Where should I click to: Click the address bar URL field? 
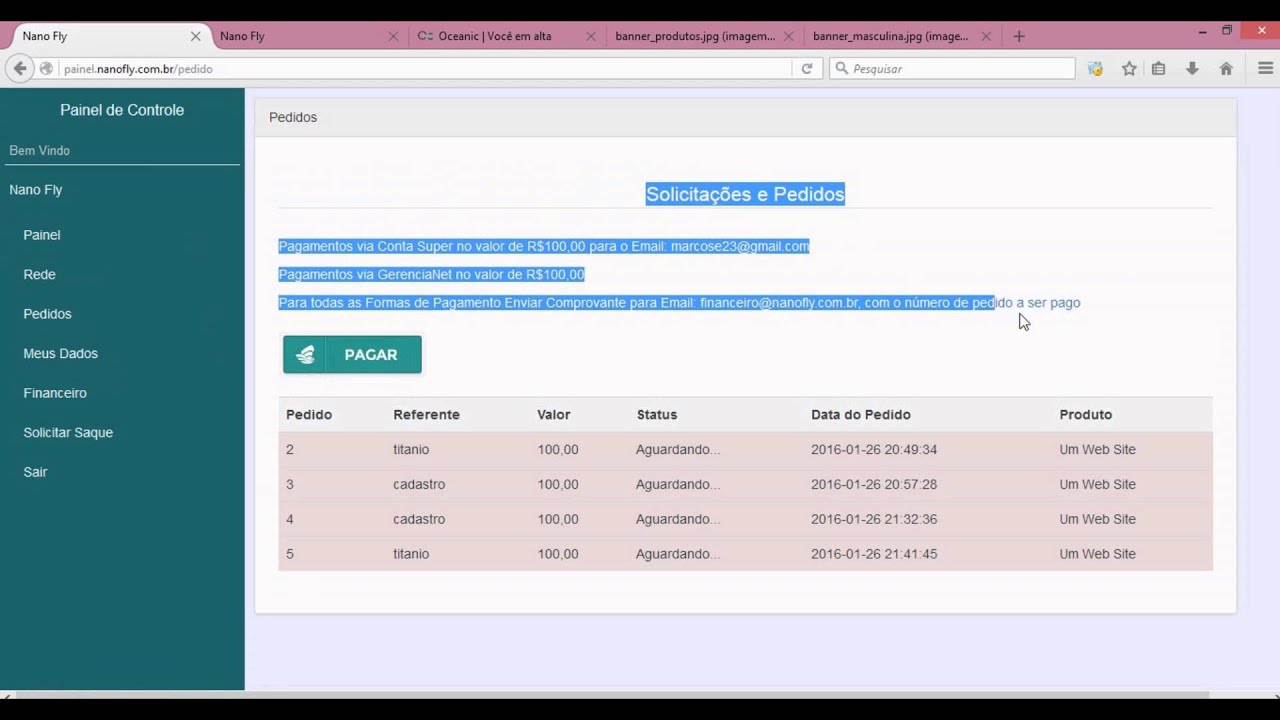click(420, 69)
